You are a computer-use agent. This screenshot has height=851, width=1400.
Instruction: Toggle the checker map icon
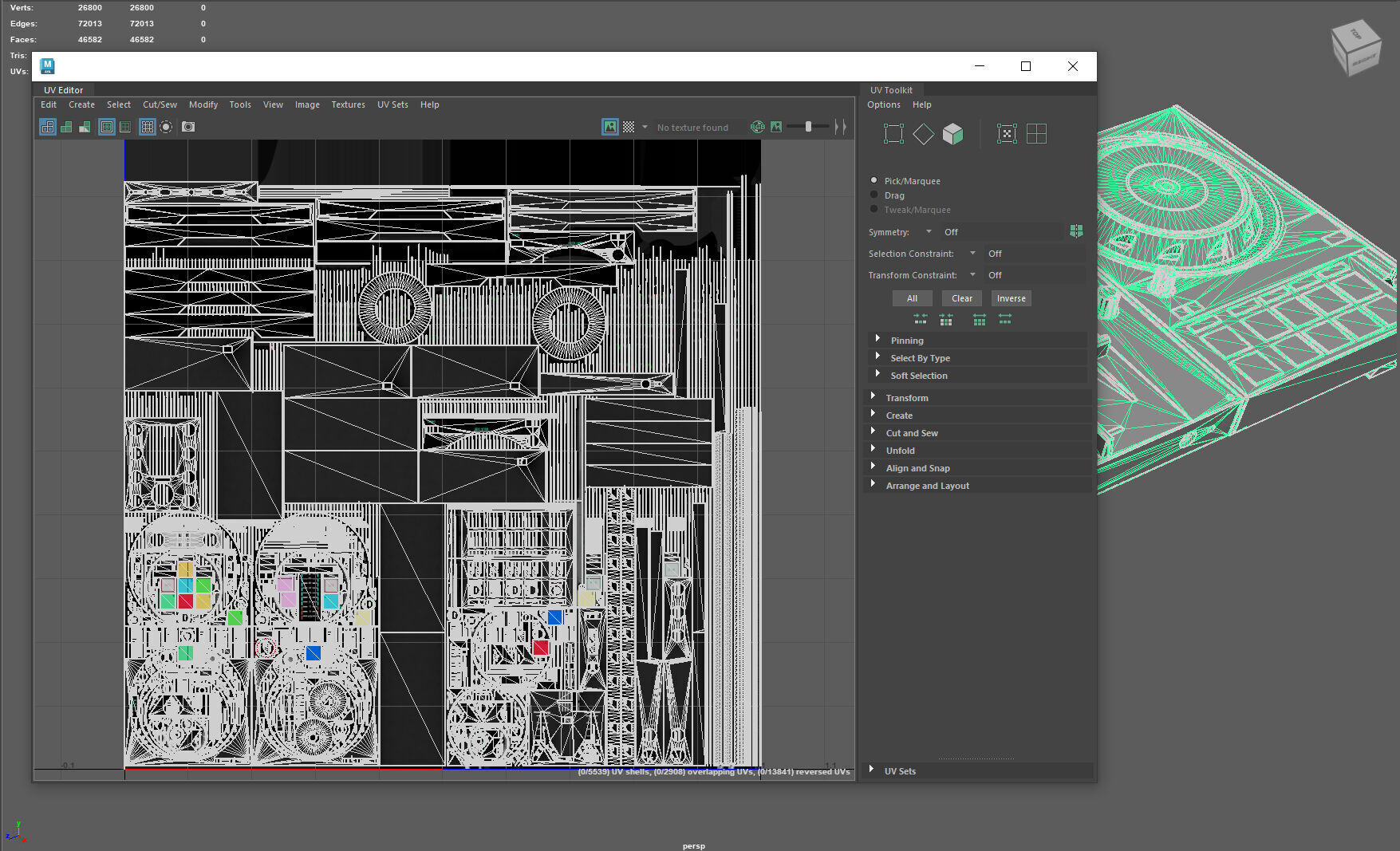click(629, 127)
